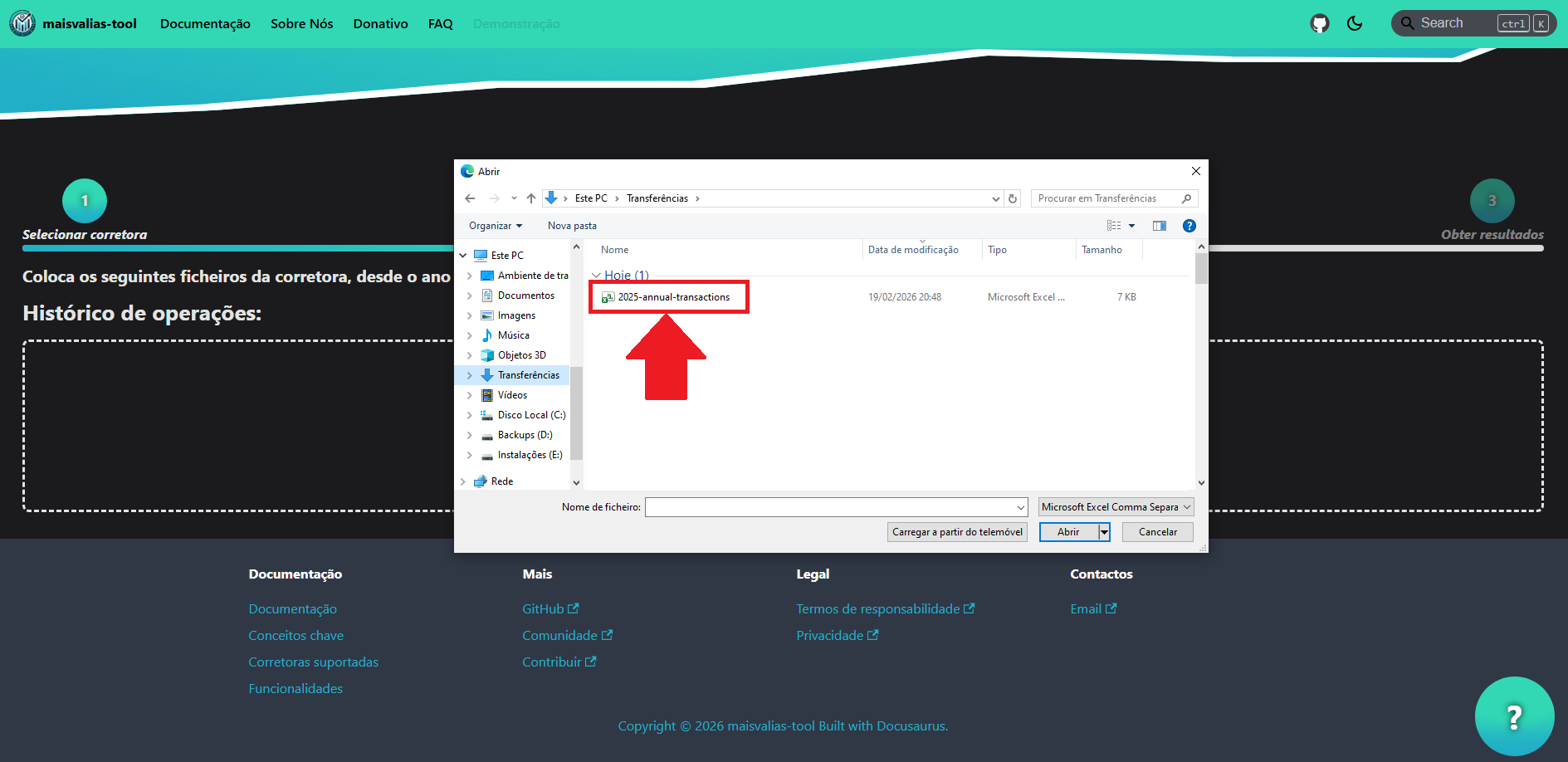This screenshot has width=1568, height=762.
Task: Select the 2025-annual-transactions file
Action: point(673,297)
